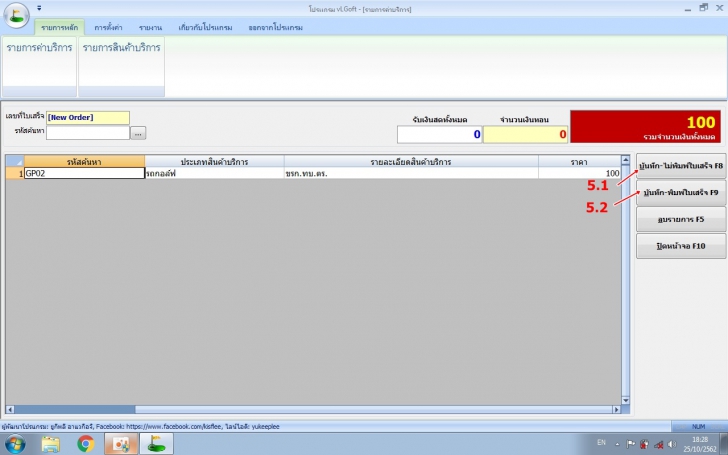
Task: Click บันทึก-ไม่พิมพ์ใบเสร็จ F8 button
Action: 681,166
